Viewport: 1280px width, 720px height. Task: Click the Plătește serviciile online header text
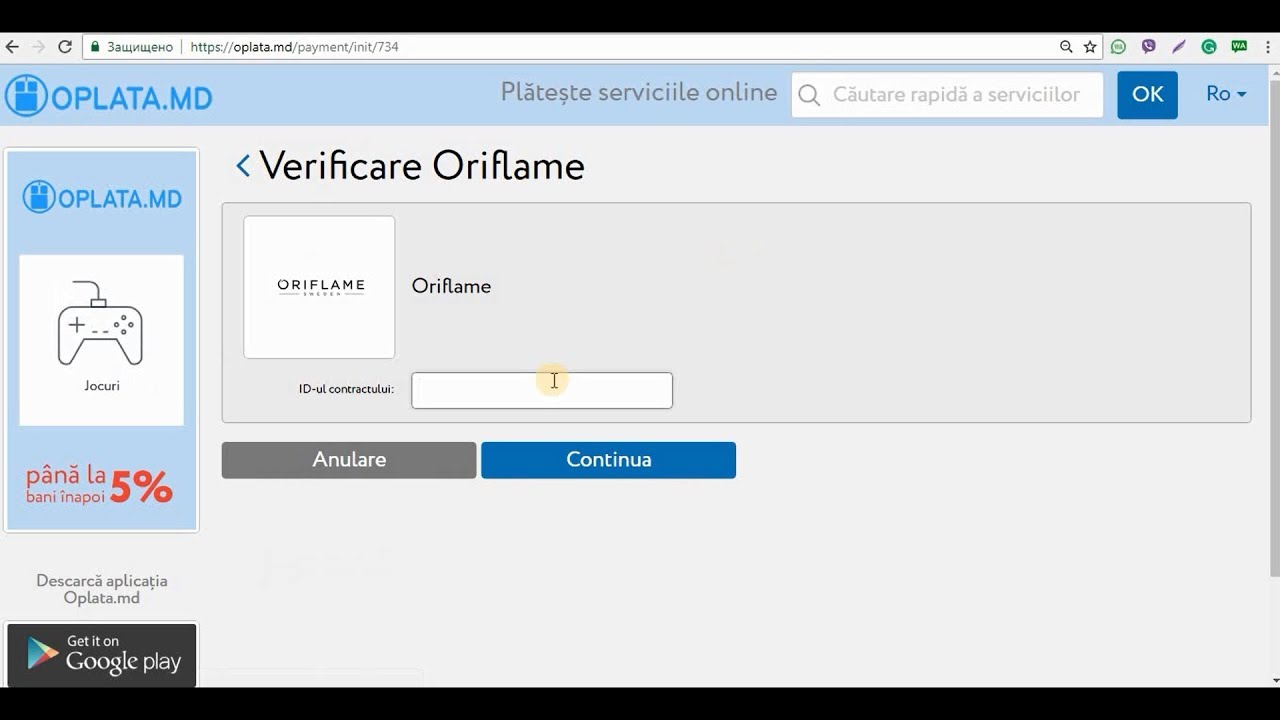pyautogui.click(x=639, y=92)
